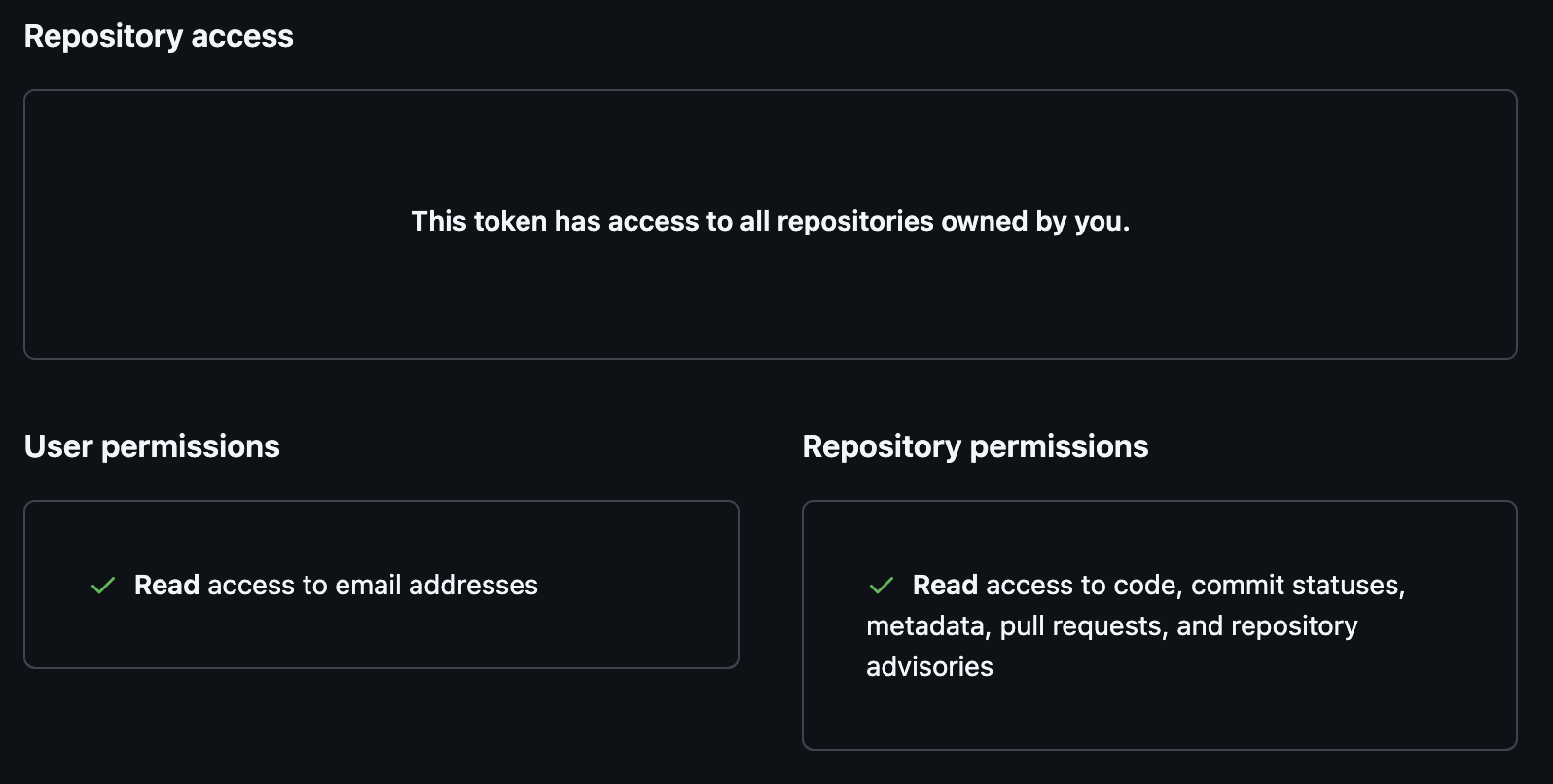
Task: Toggle the repository advisories permission
Action: (x=929, y=666)
